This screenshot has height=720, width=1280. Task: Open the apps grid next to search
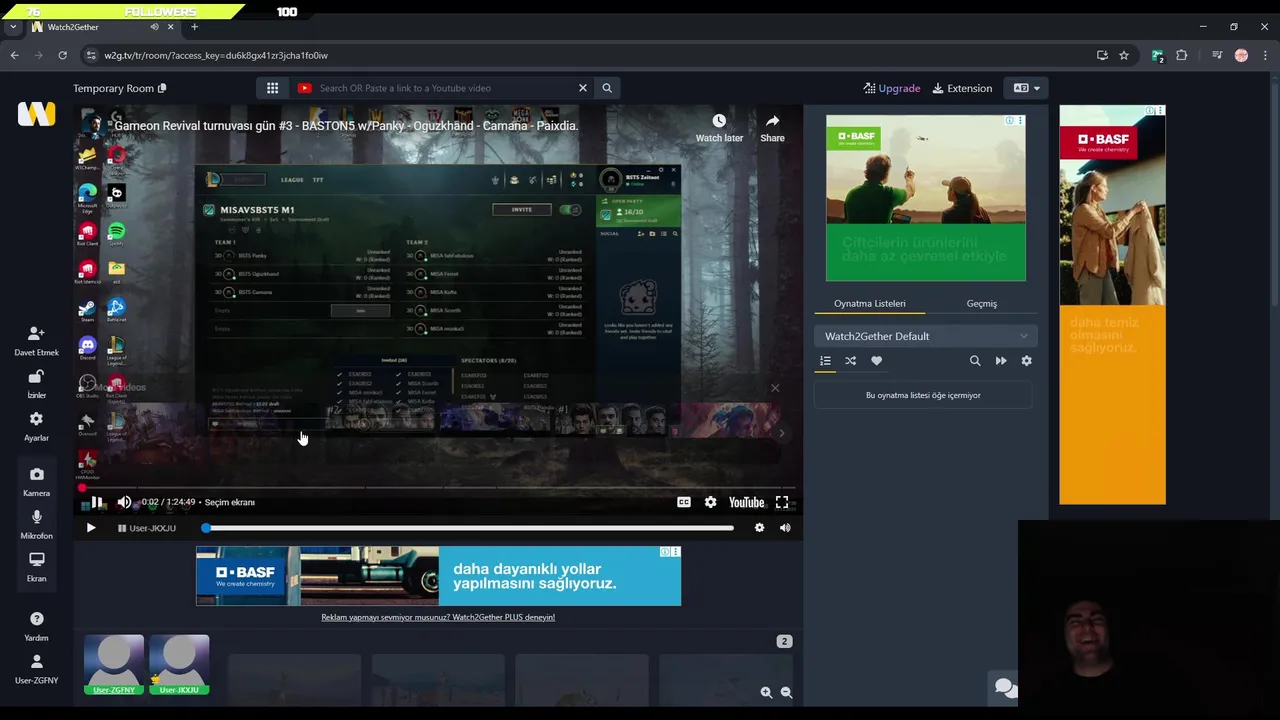(x=272, y=88)
